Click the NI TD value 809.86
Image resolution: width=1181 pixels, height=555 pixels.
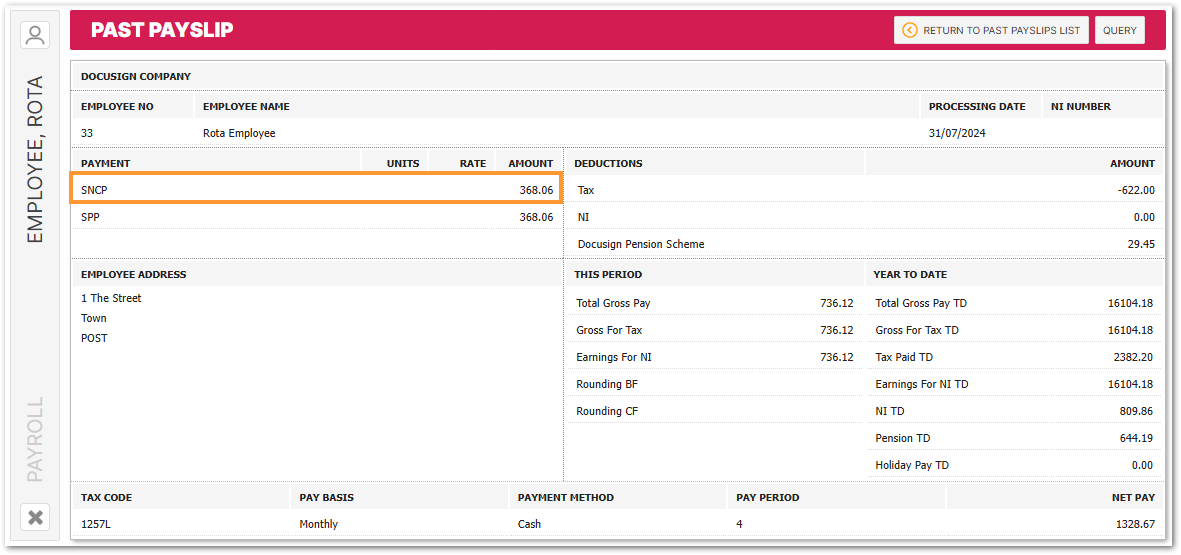[x=1137, y=412]
